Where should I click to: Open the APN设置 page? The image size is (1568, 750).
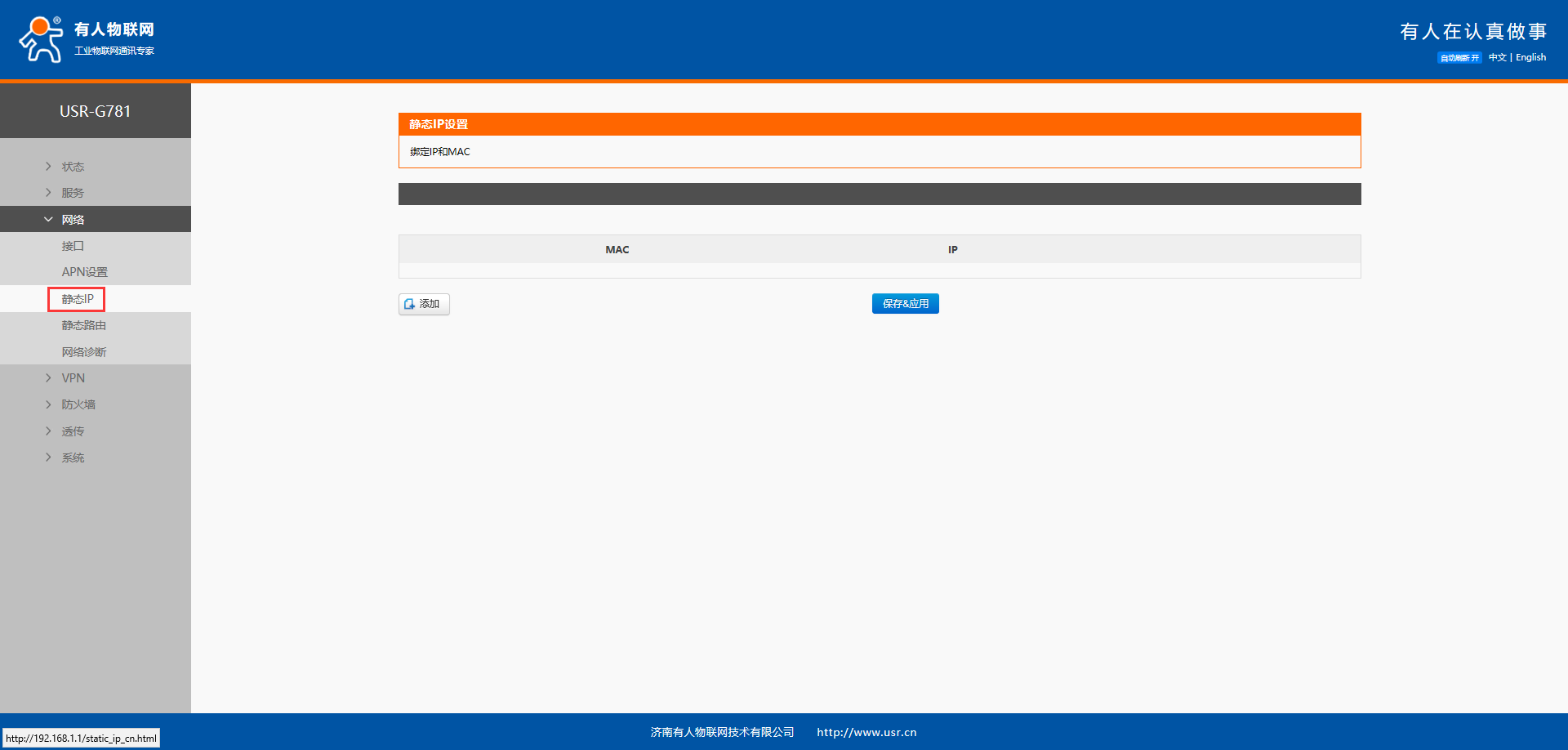[x=84, y=272]
